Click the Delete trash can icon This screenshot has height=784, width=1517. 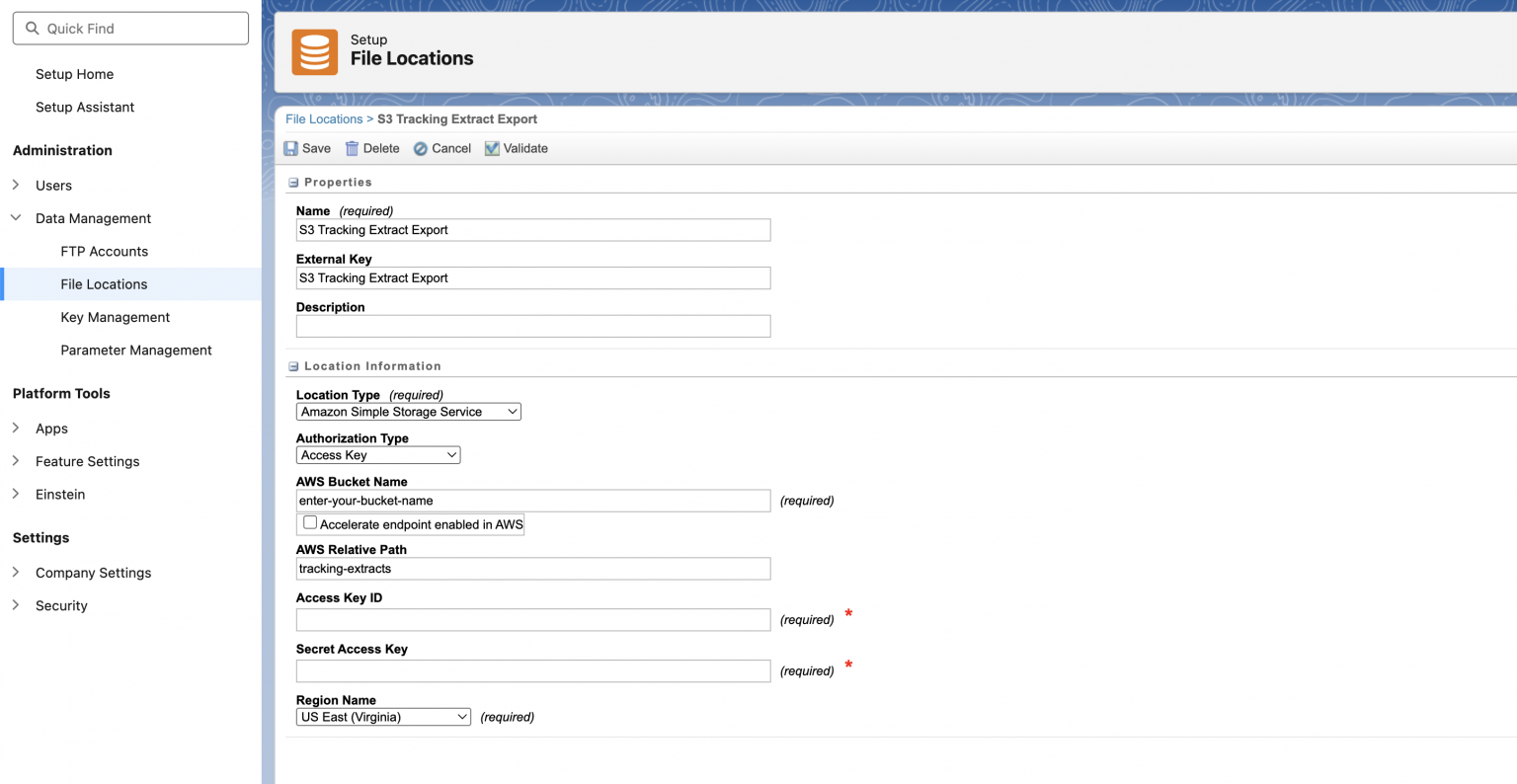point(352,148)
